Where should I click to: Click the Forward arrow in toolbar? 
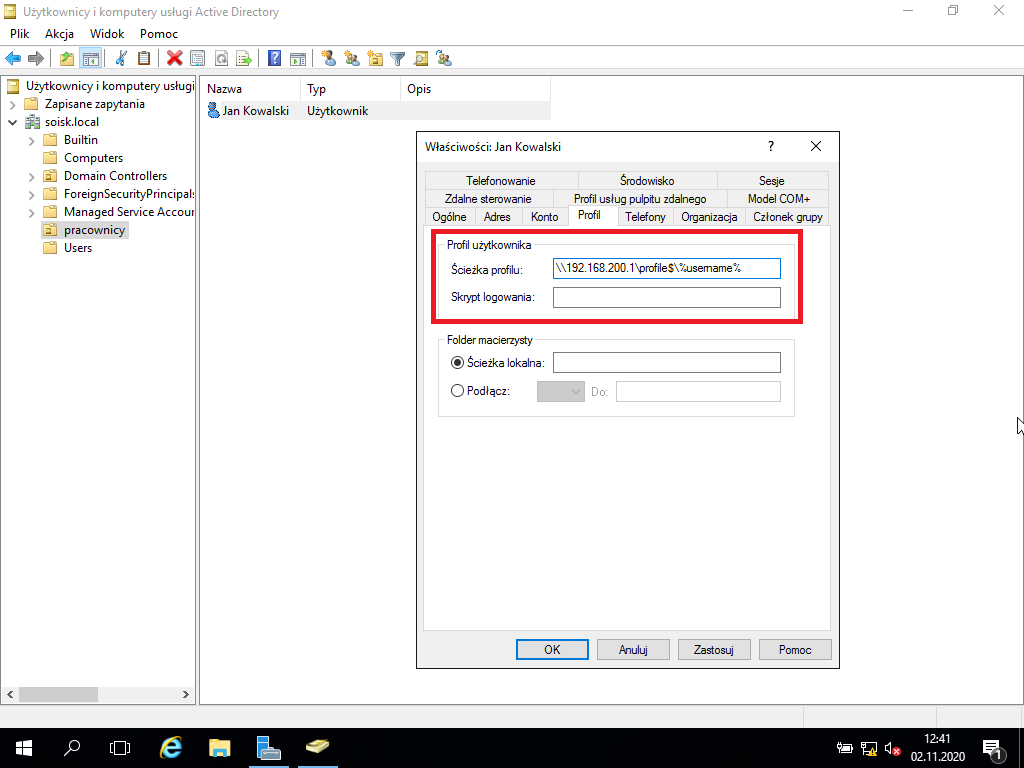36,59
